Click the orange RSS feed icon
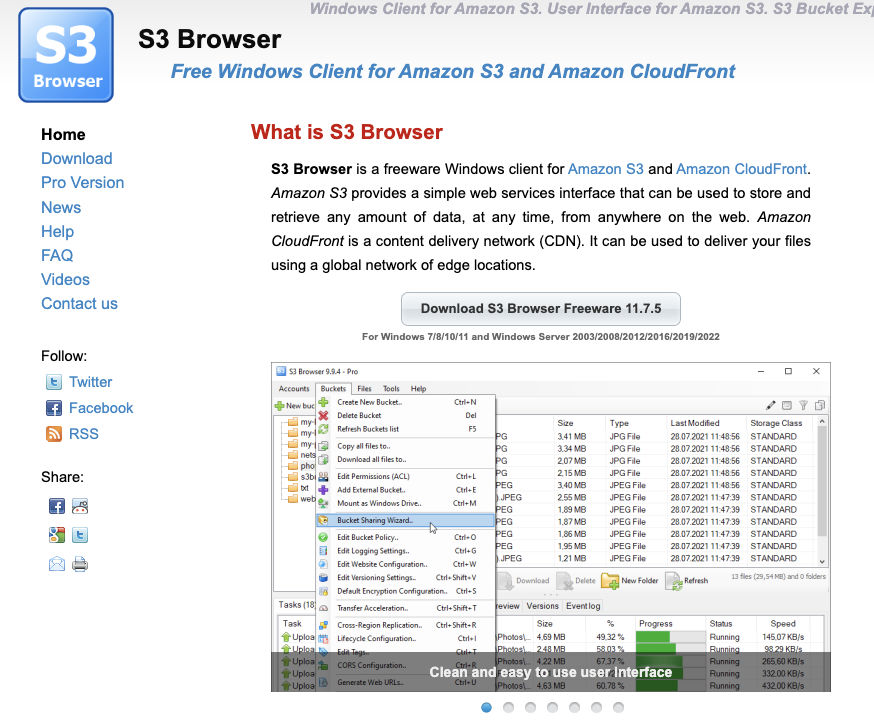The height and width of the screenshot is (726, 874). (54, 434)
